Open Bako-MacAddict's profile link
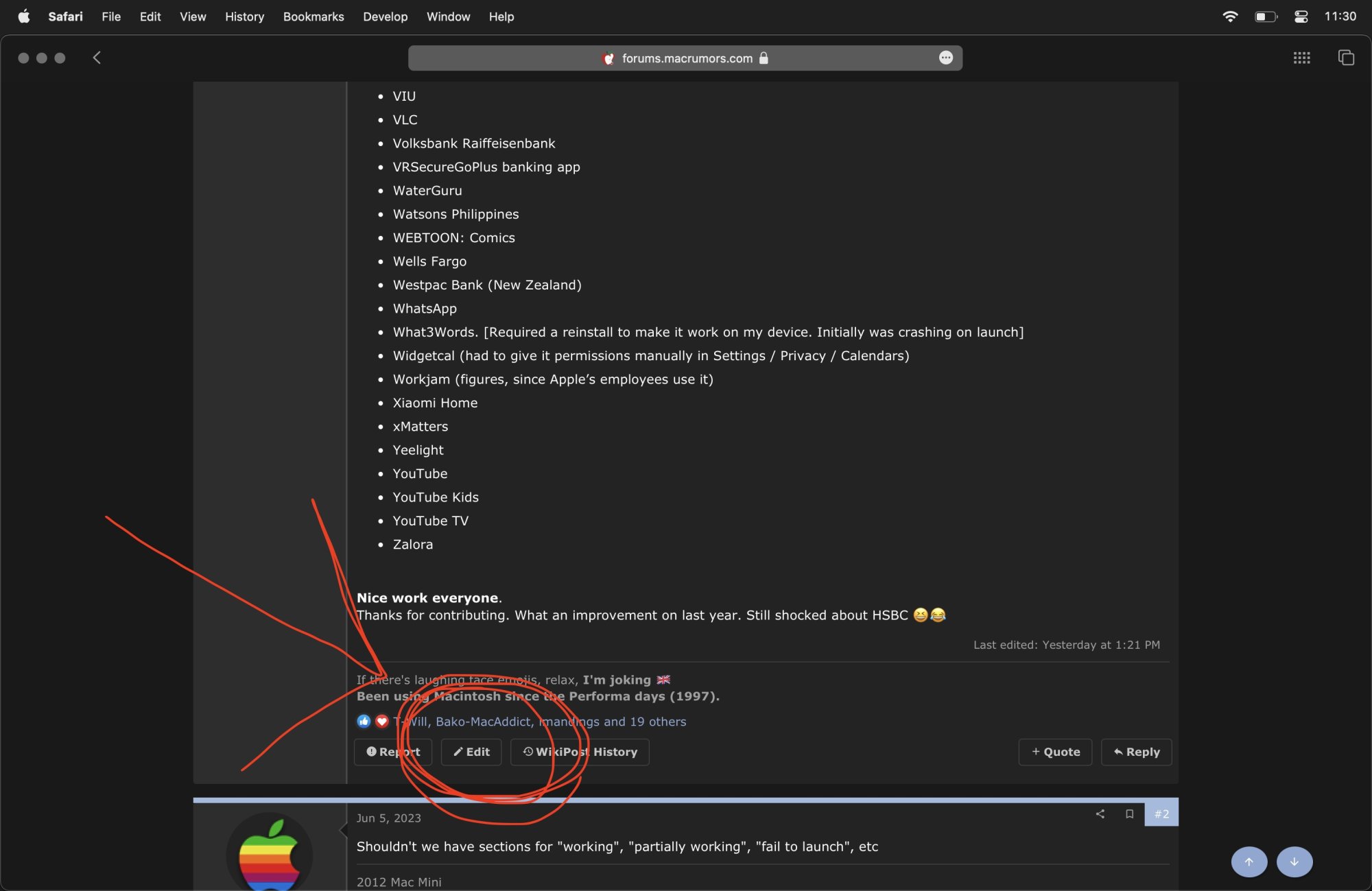This screenshot has height=891, width=1372. (483, 722)
